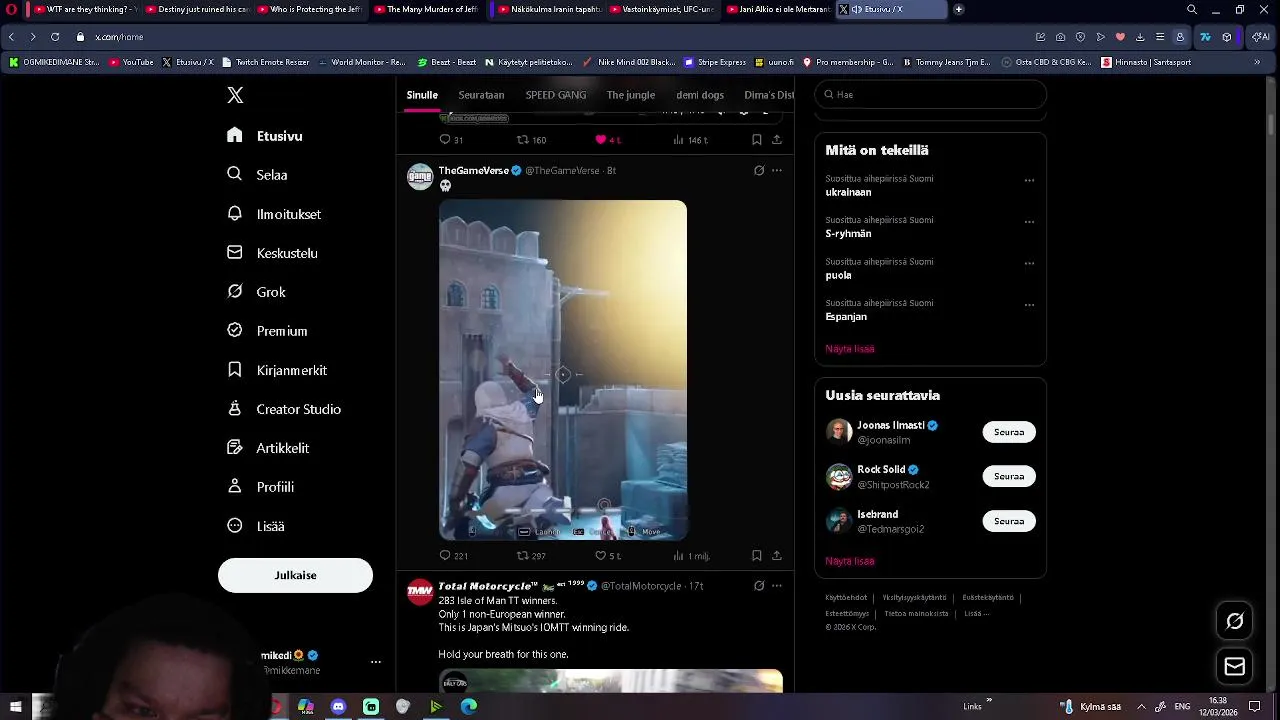The height and width of the screenshot is (720, 1280).
Task: Expand bookmarks bar overflow chevron
Action: (1257, 62)
